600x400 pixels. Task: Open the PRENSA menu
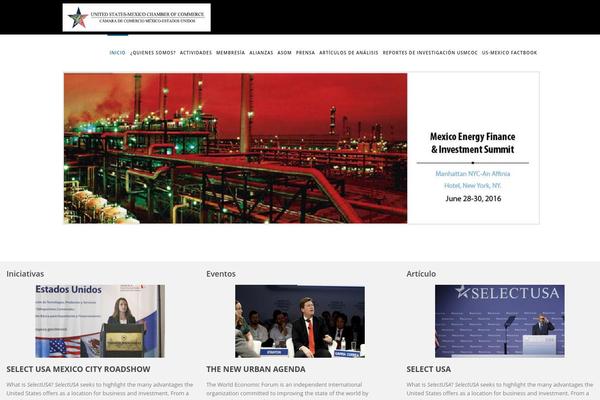pos(305,53)
